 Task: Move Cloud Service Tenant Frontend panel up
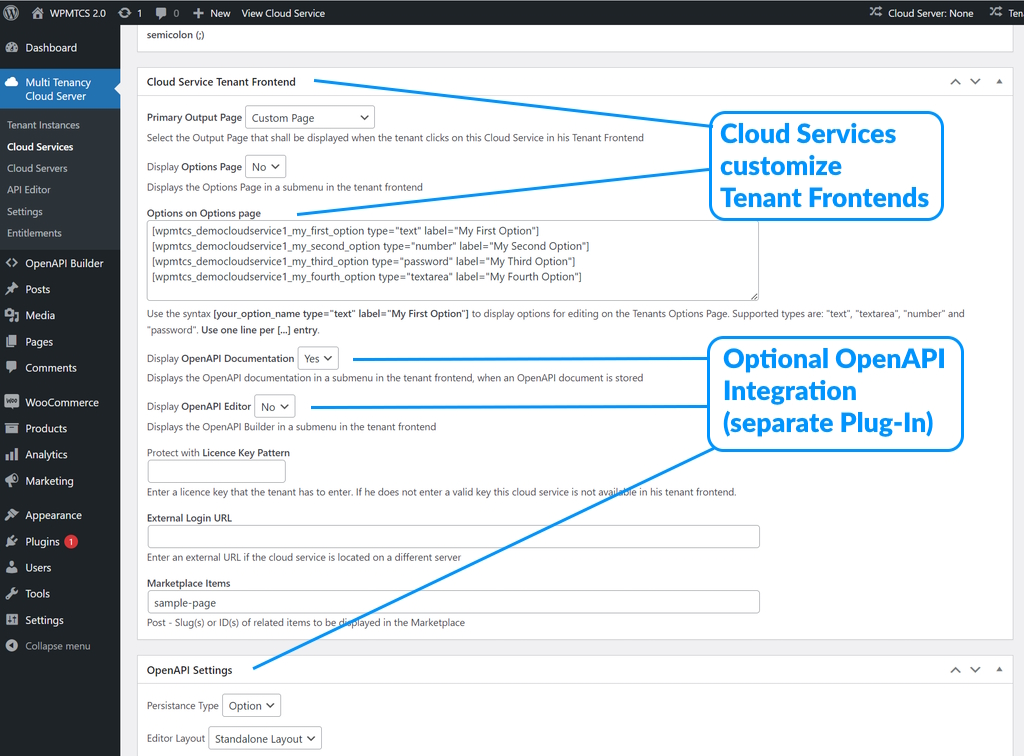[955, 82]
